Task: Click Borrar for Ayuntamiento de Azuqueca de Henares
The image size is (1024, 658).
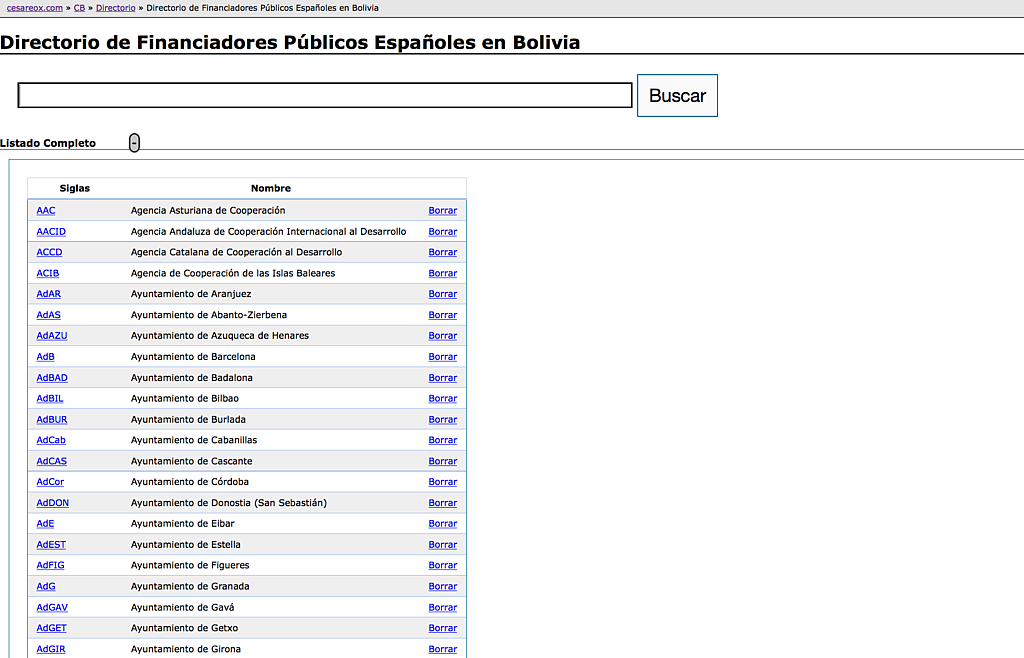Action: pyautogui.click(x=443, y=336)
